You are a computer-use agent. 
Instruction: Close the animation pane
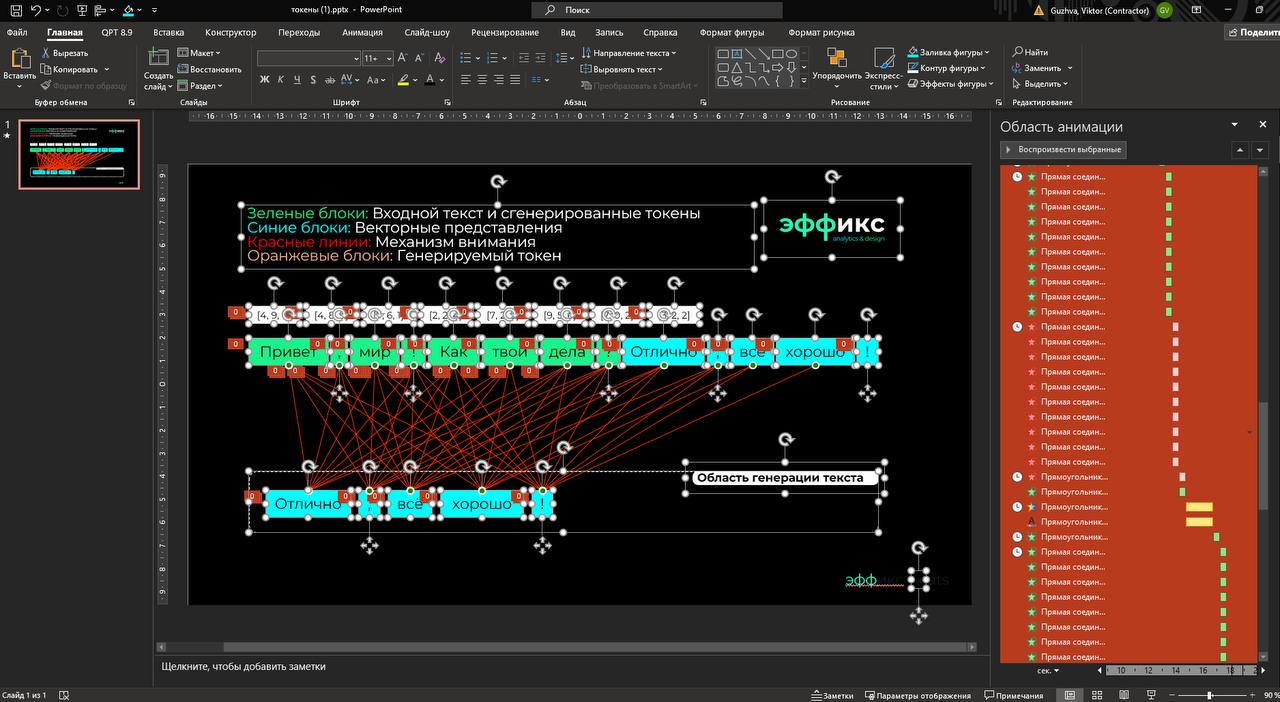(1263, 125)
